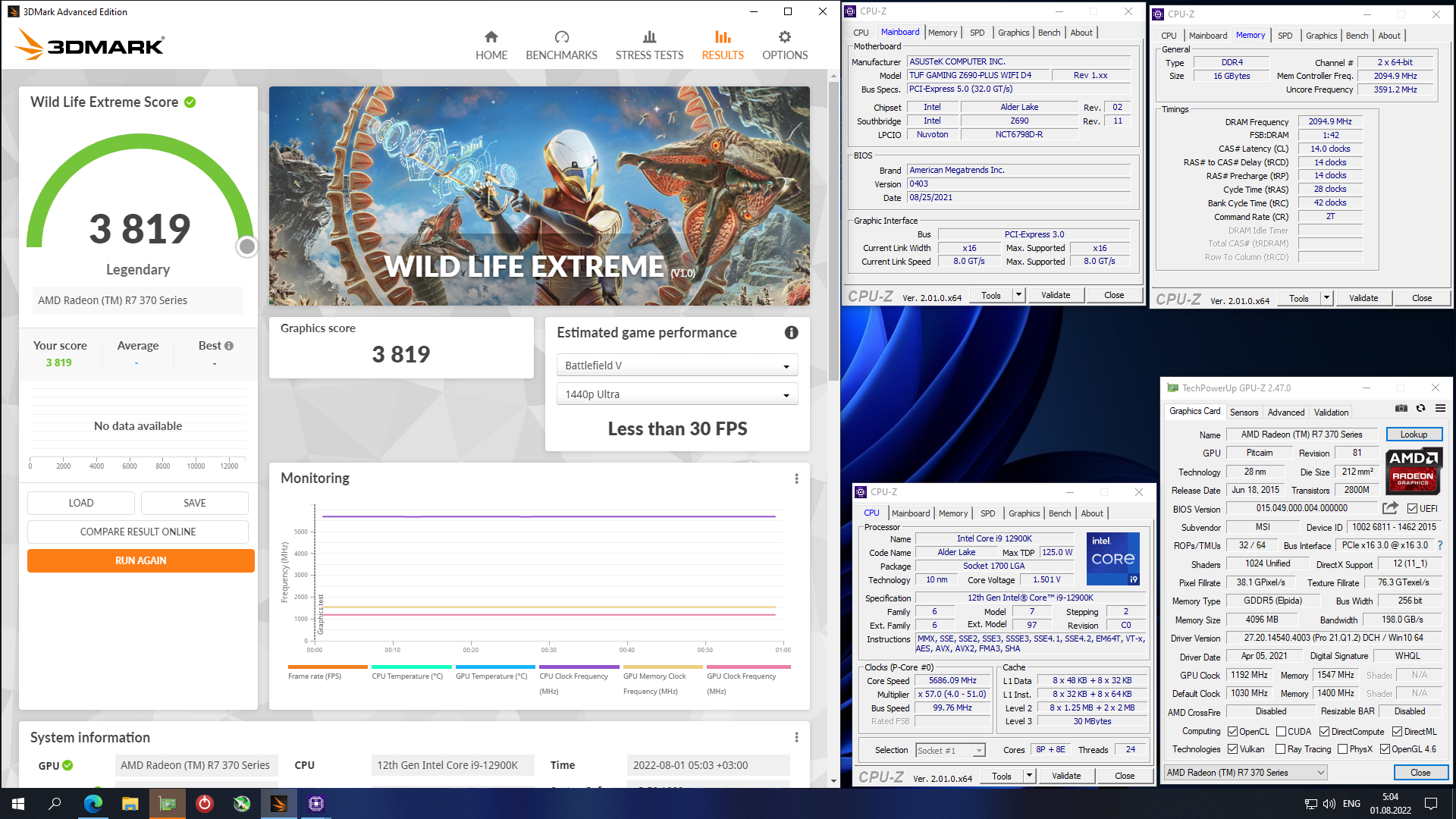The height and width of the screenshot is (819, 1456).
Task: Click the GPU-Z refresh icon
Action: (1420, 408)
